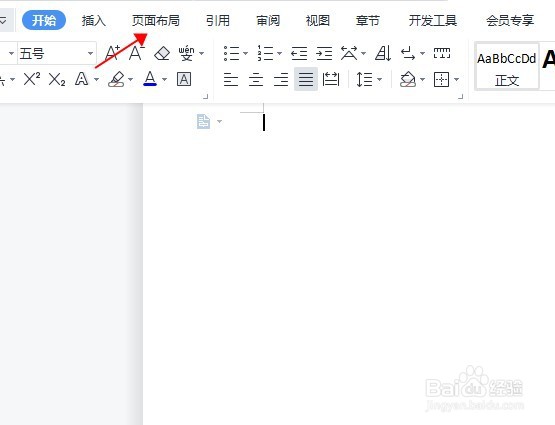Expand the pinyin guide dropdown arrow
555x425 pixels.
pos(202,53)
